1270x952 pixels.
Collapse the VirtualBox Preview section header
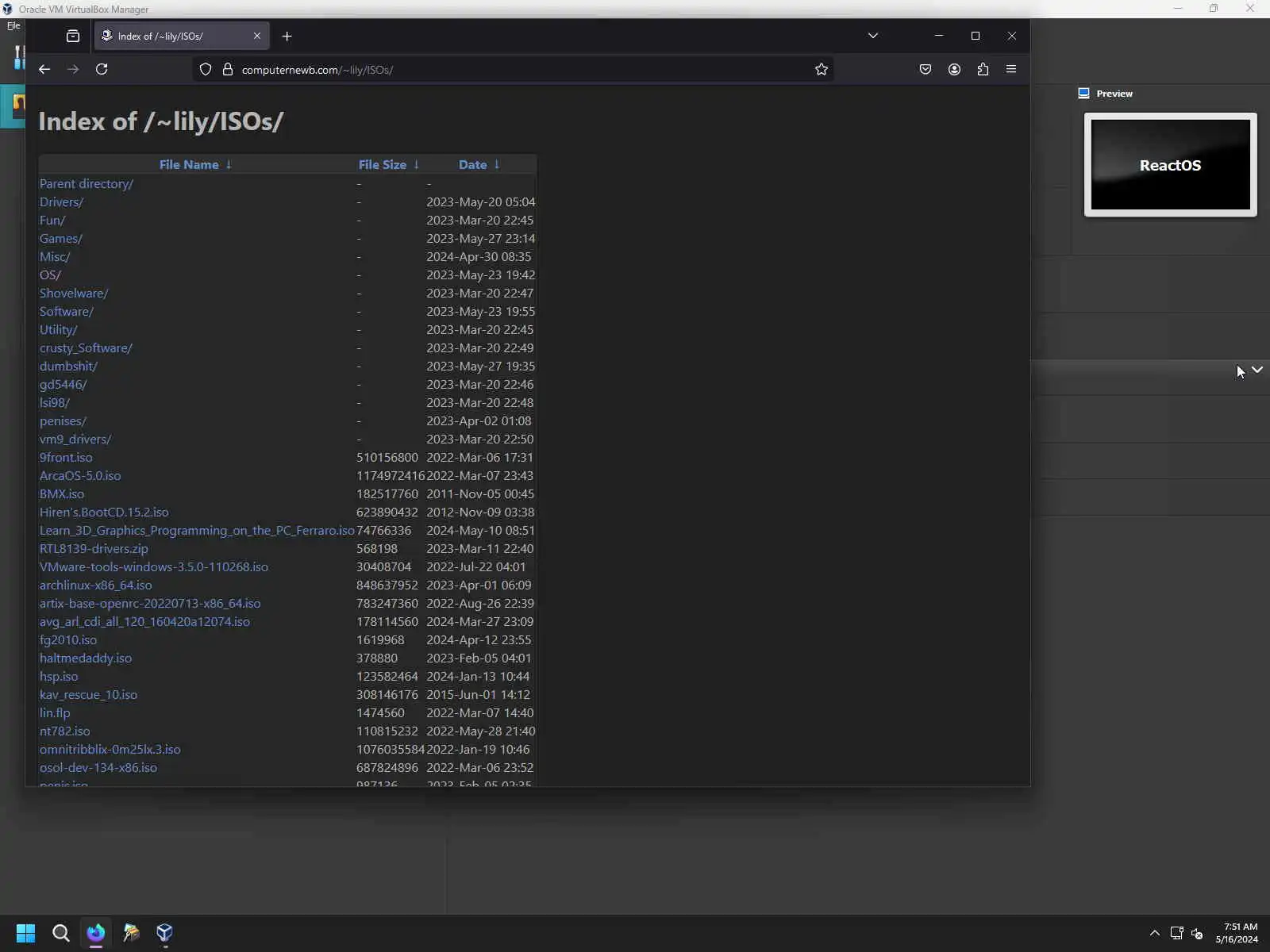tap(1106, 94)
